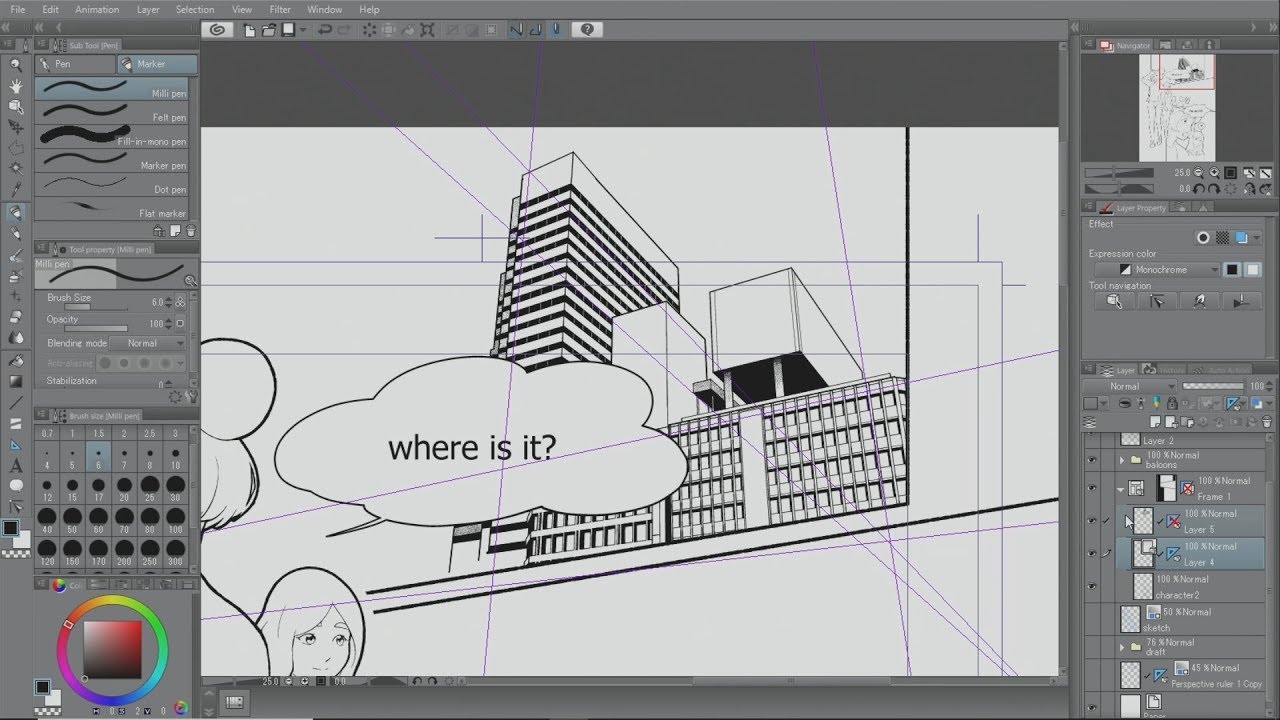Toggle snap to ruler

[516, 30]
